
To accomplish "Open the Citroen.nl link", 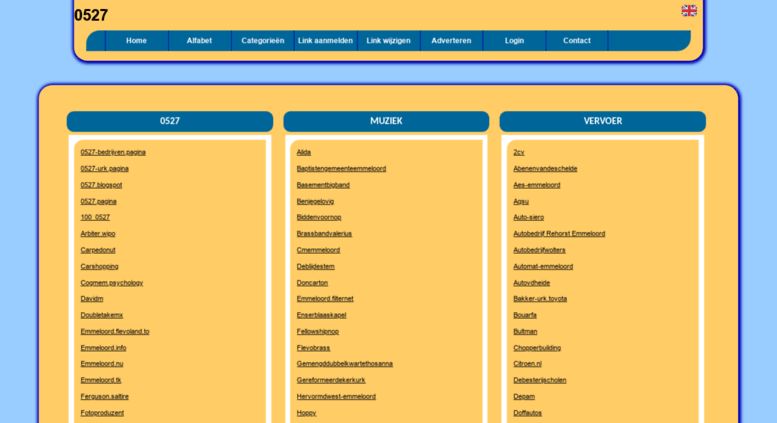I will point(528,363).
